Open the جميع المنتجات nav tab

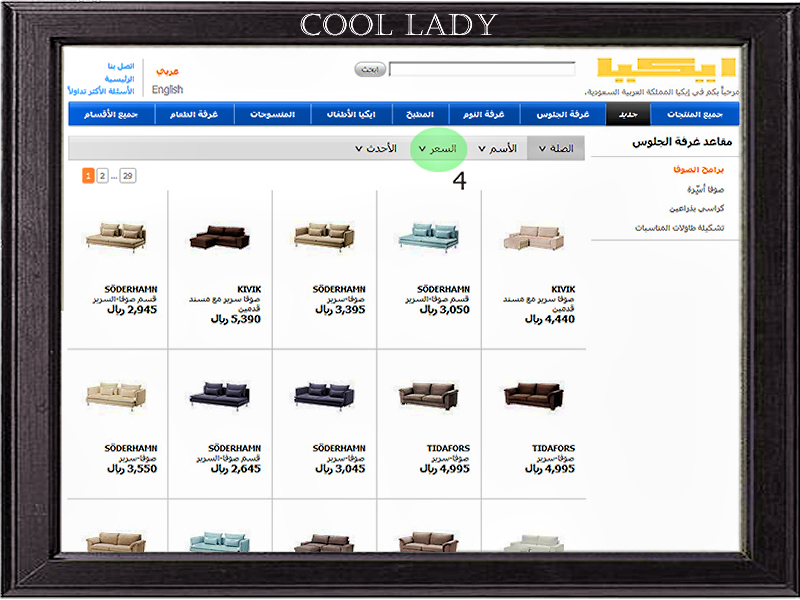(695, 114)
